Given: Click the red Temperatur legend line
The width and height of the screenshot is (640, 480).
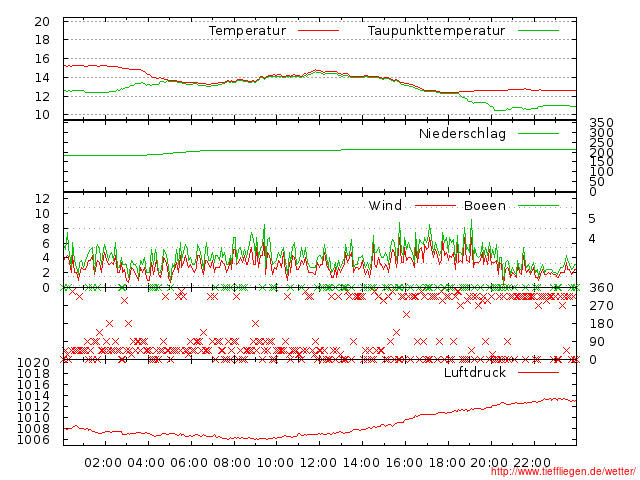Looking at the screenshot, I should [318, 31].
